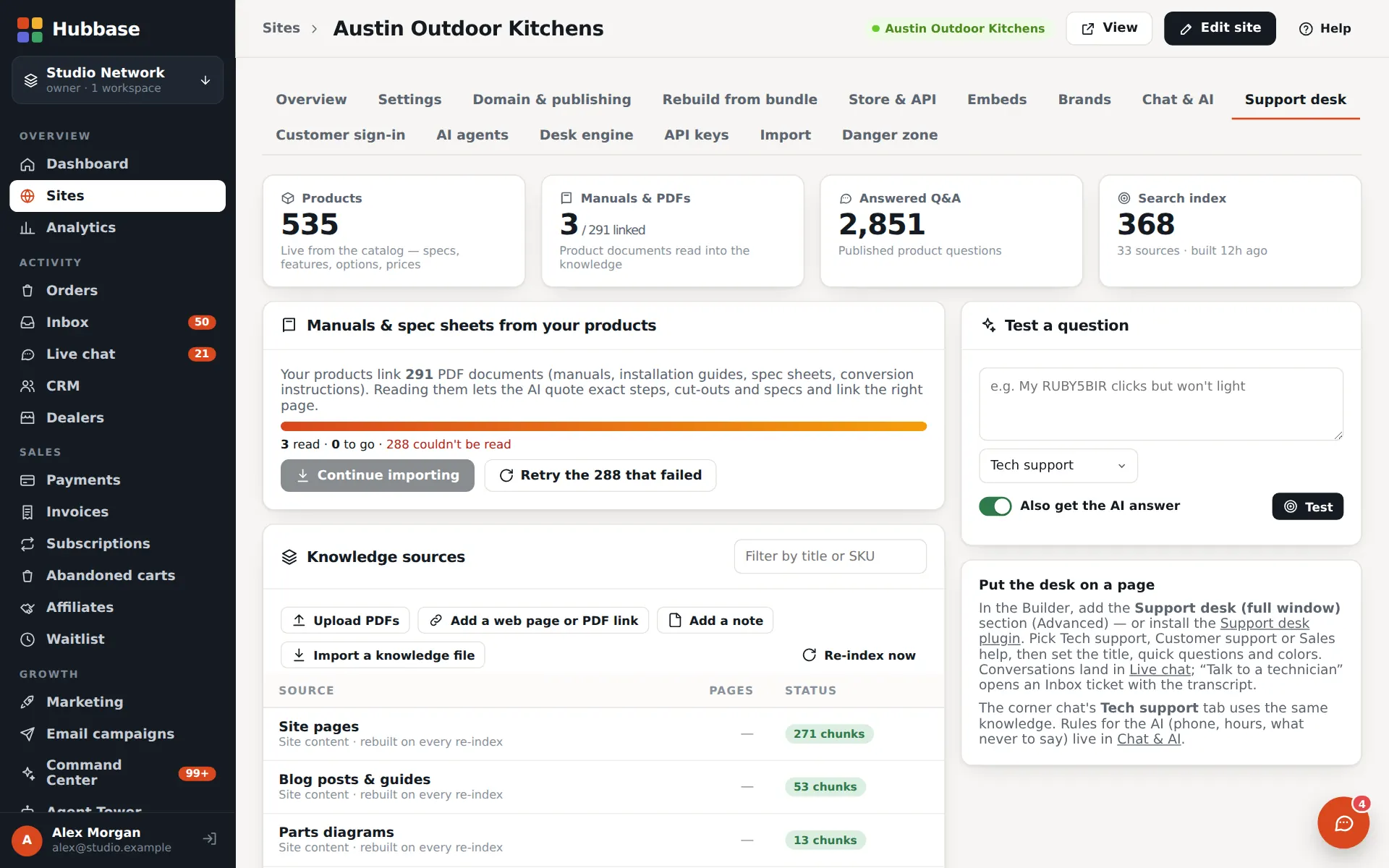Viewport: 1389px width, 868px height.
Task: Click the Marketing rocket icon
Action: (27, 702)
